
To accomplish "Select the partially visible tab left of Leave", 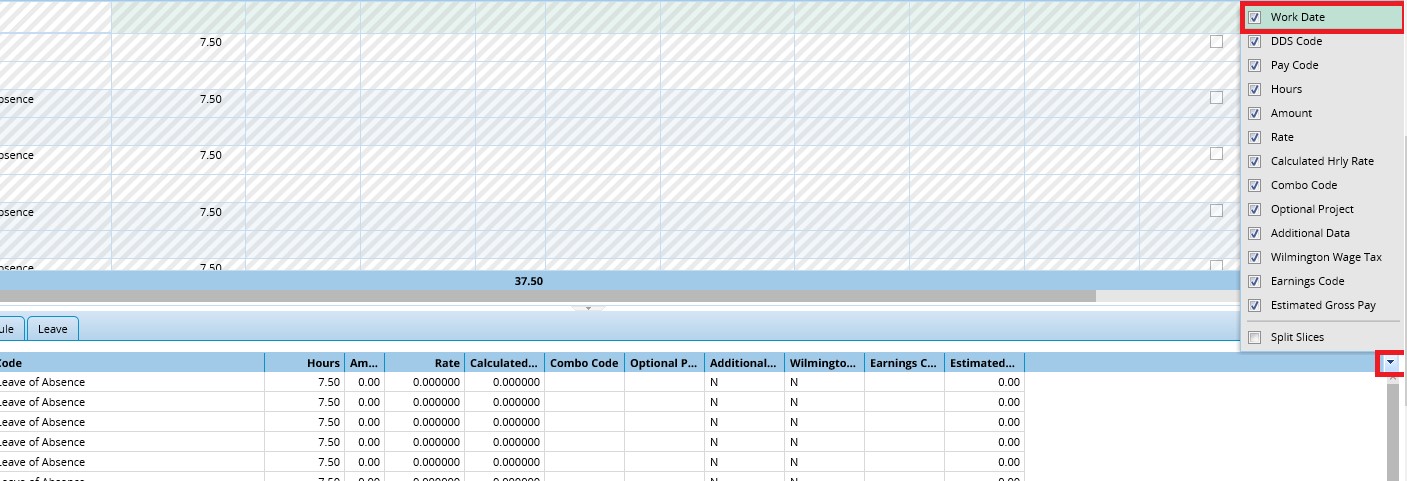I will tap(9, 328).
